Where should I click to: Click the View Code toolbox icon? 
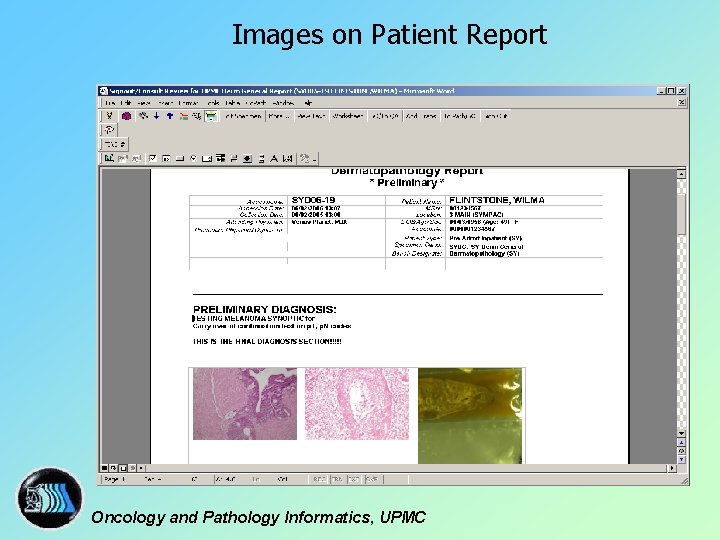tap(136, 158)
